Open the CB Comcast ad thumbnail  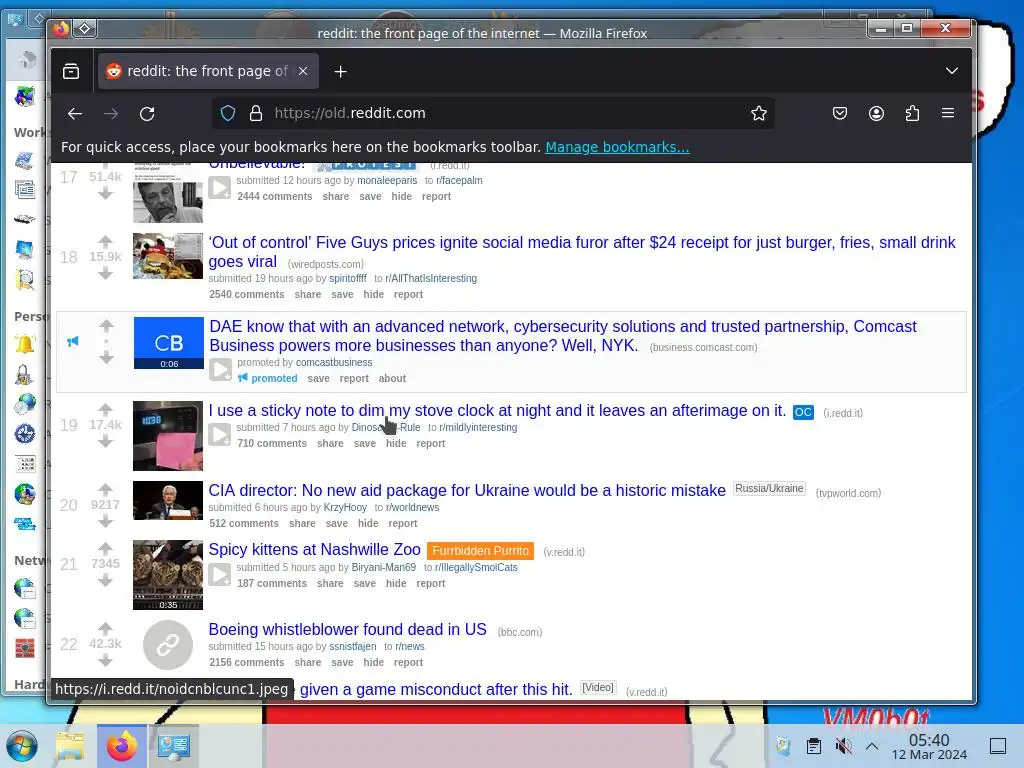point(168,343)
